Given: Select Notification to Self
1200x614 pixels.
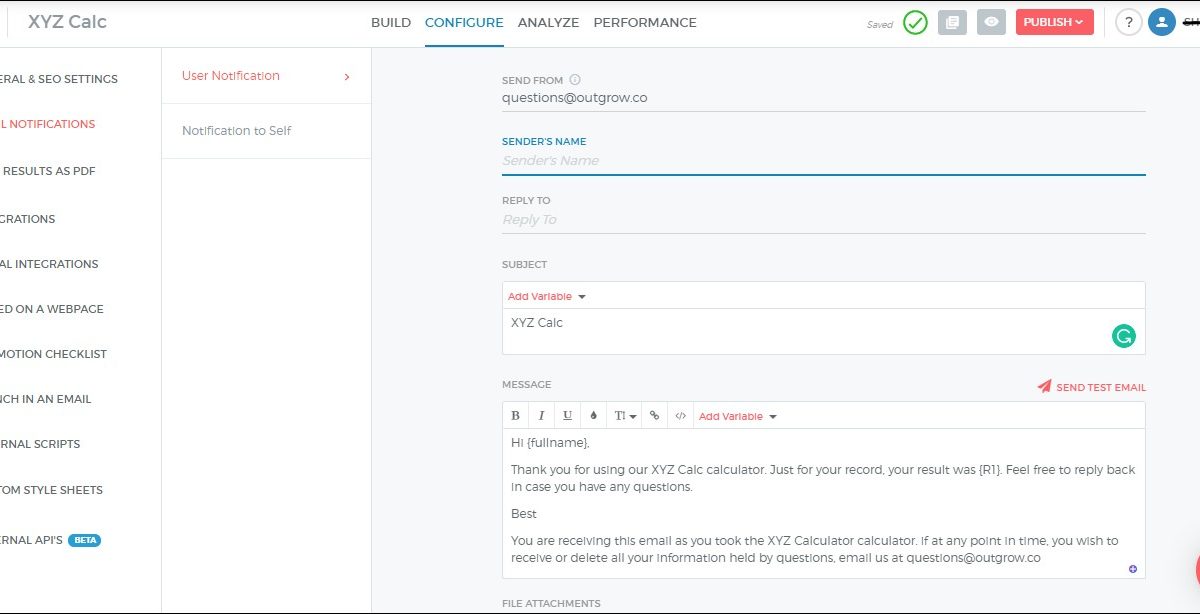Looking at the screenshot, I should pyautogui.click(x=237, y=130).
